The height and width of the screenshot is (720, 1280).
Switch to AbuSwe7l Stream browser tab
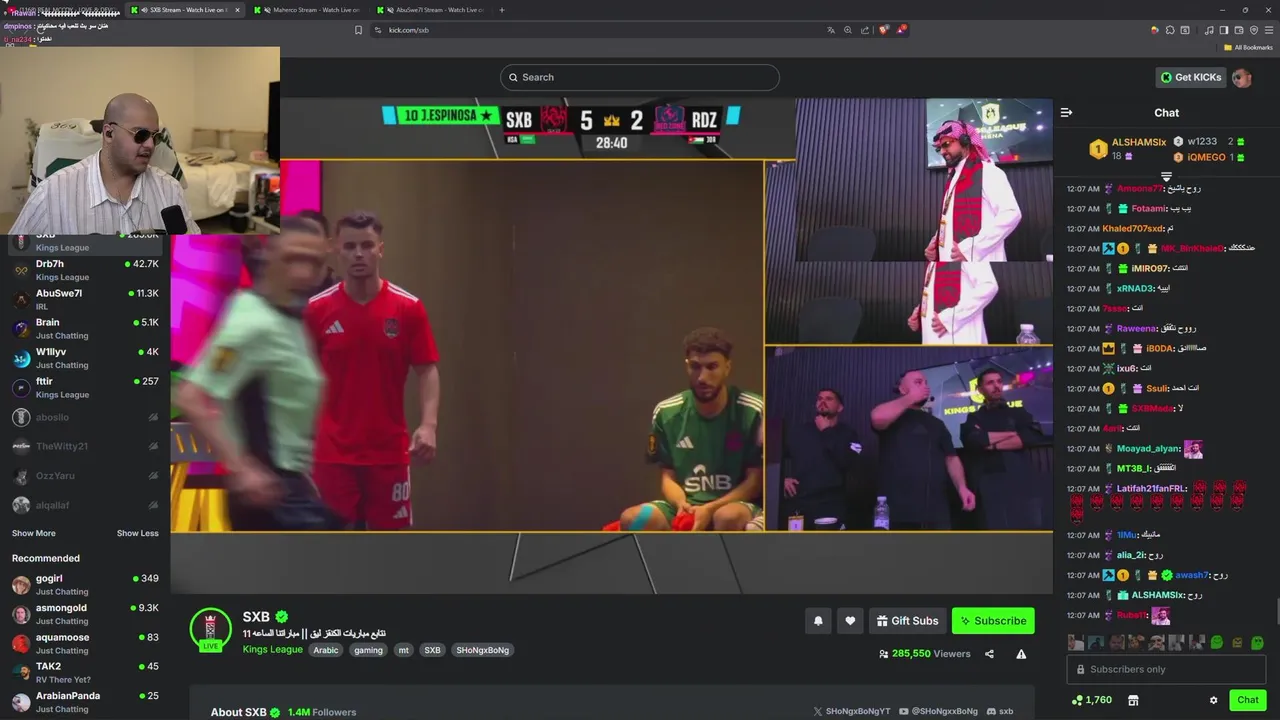coord(432,10)
